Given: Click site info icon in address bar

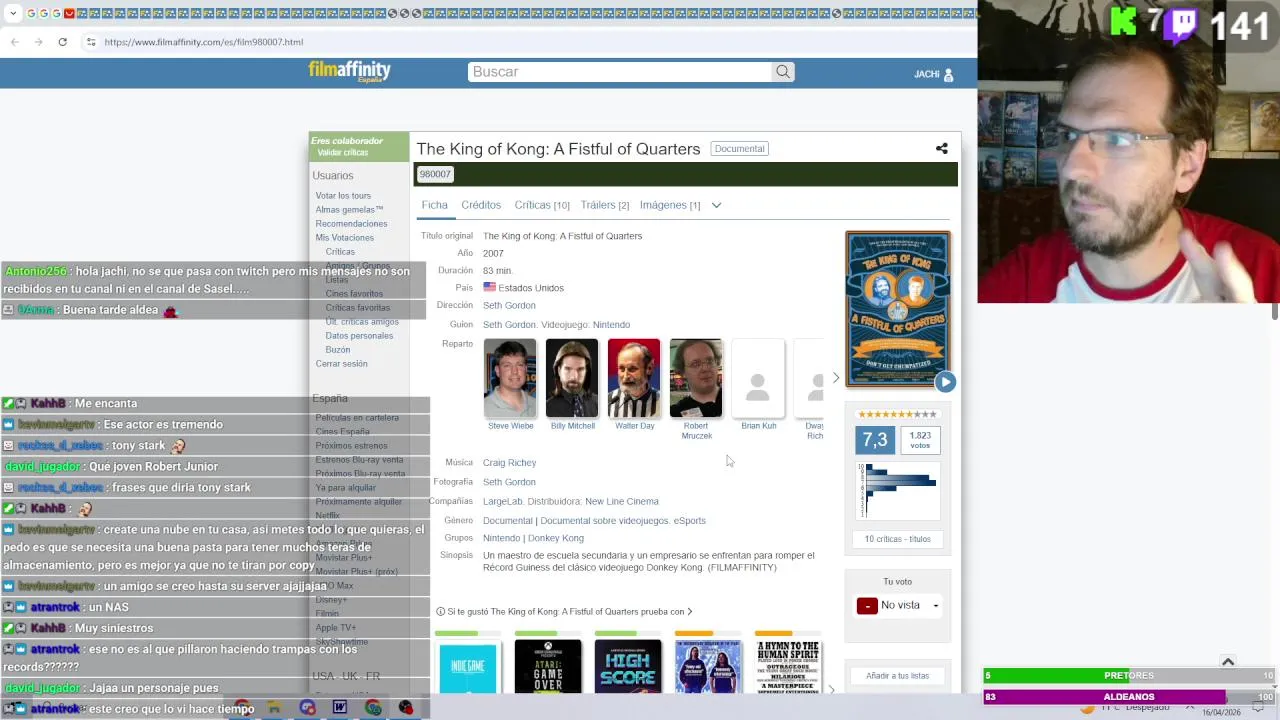Looking at the screenshot, I should coord(91,42).
